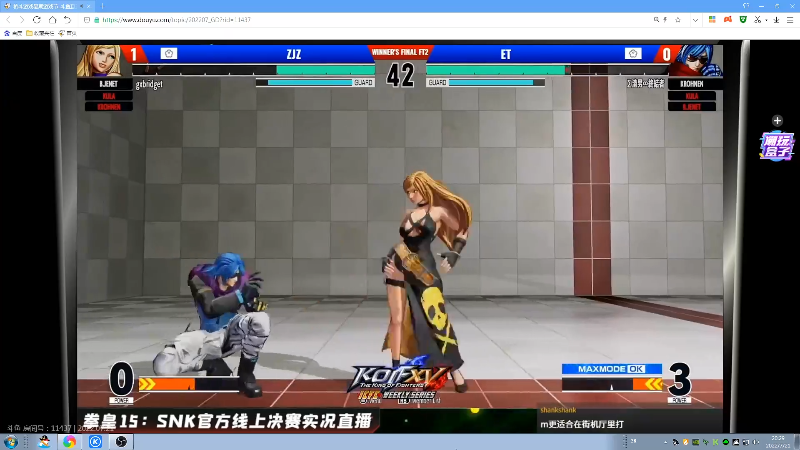
Task: Click the undo/restore closed tab arrow icon
Action: [67, 20]
